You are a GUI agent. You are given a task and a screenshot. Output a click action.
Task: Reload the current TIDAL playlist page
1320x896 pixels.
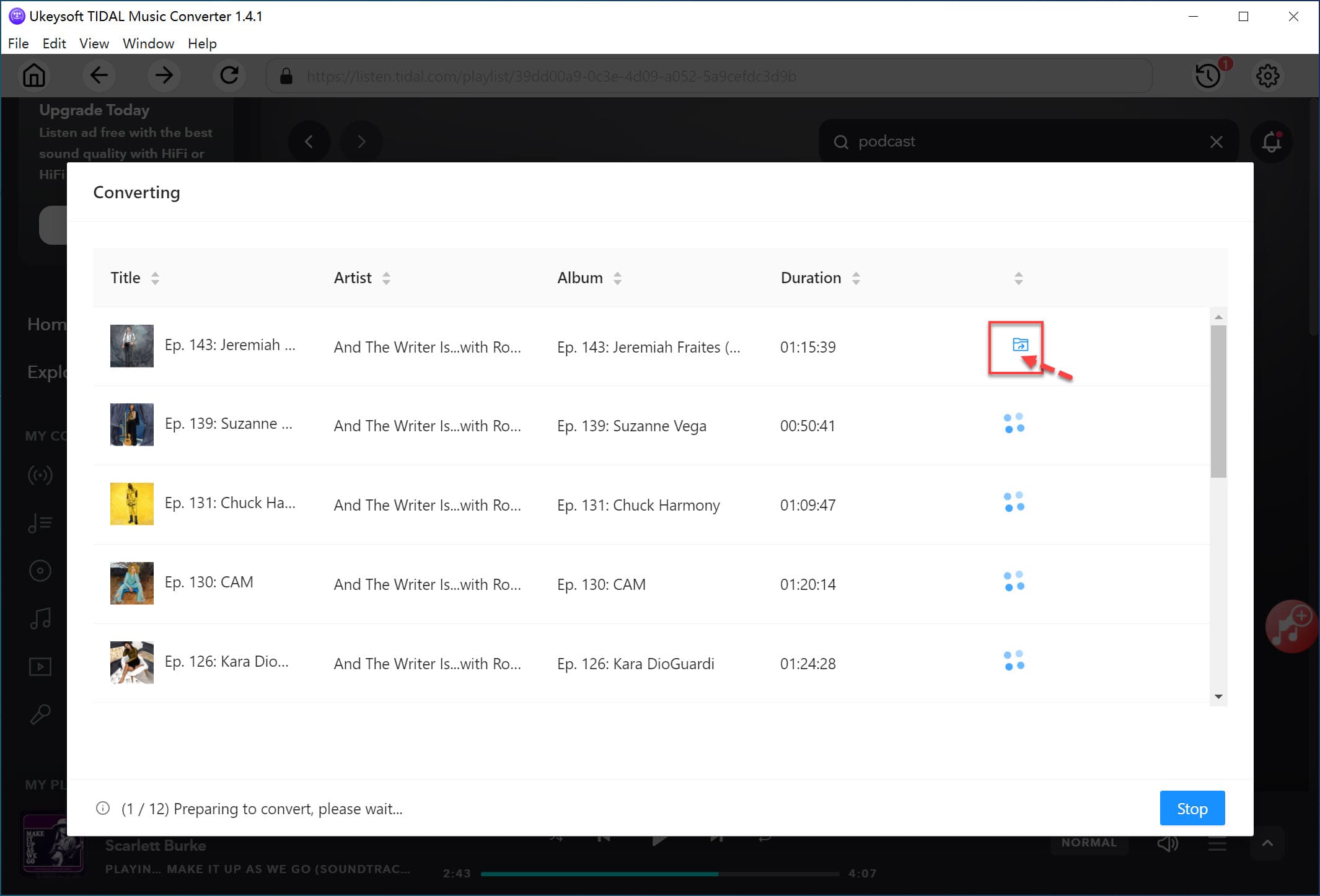pos(229,76)
